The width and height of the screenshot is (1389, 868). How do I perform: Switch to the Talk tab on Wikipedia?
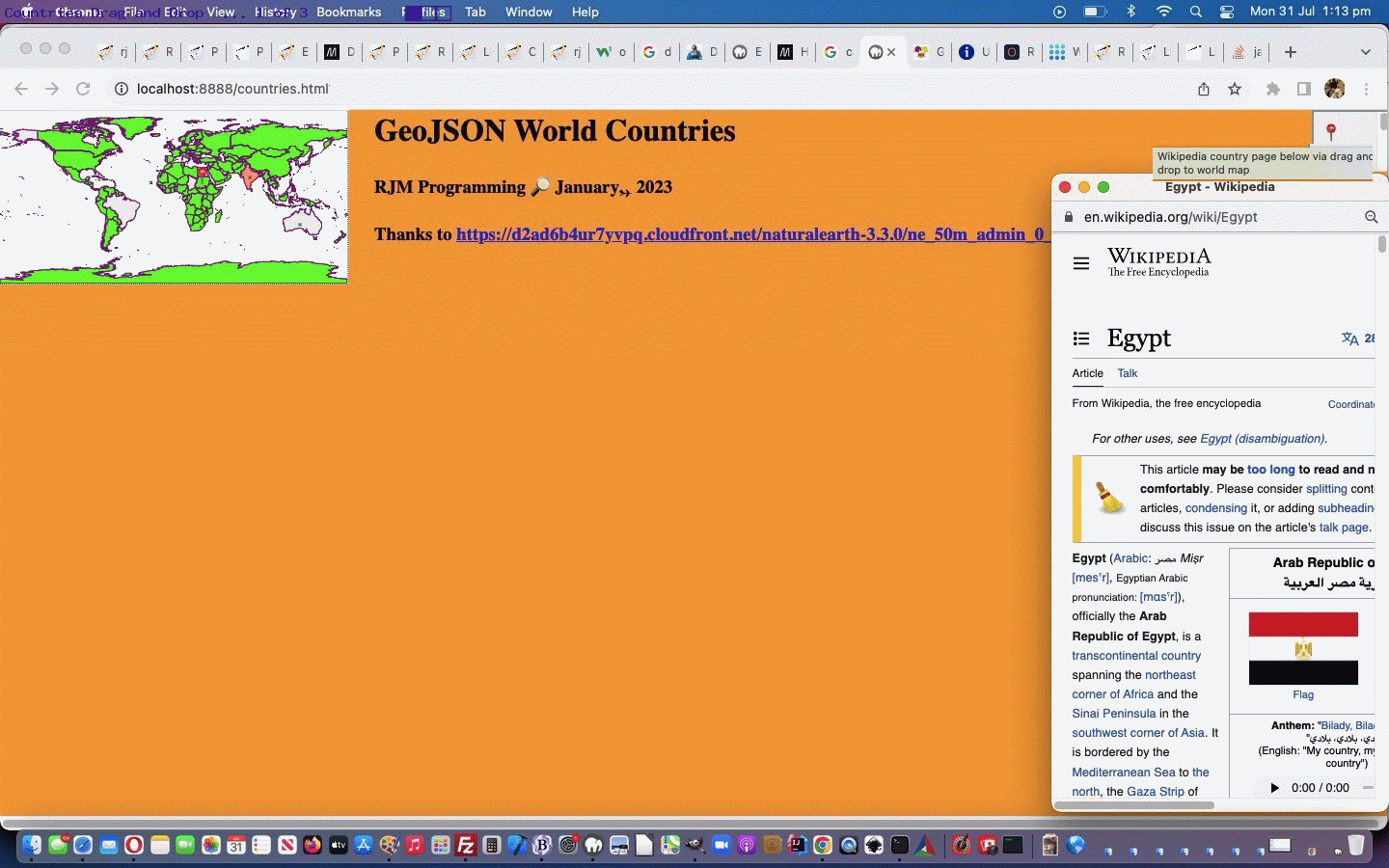tap(1127, 373)
